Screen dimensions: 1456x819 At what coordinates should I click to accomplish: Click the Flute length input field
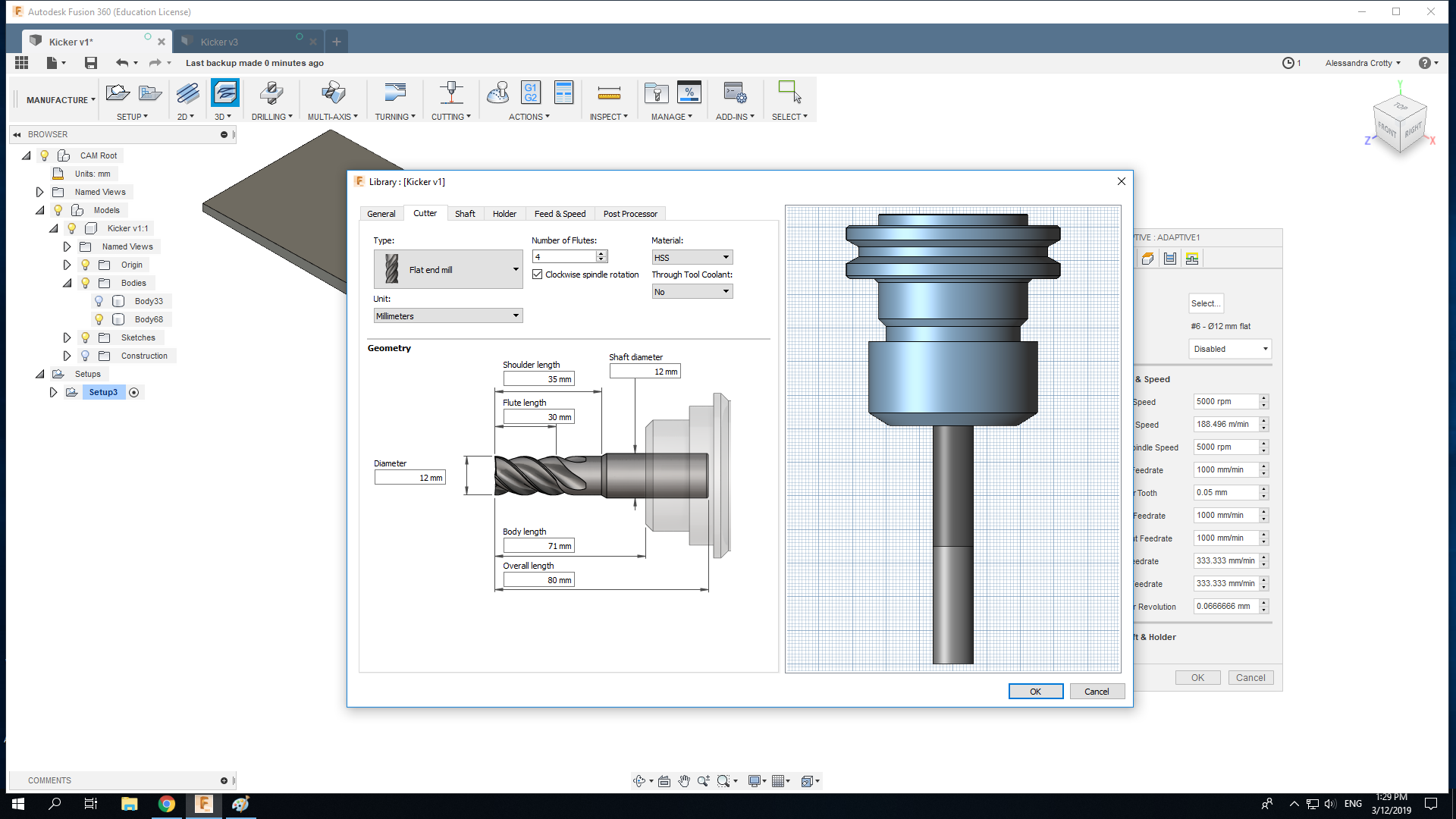click(538, 417)
